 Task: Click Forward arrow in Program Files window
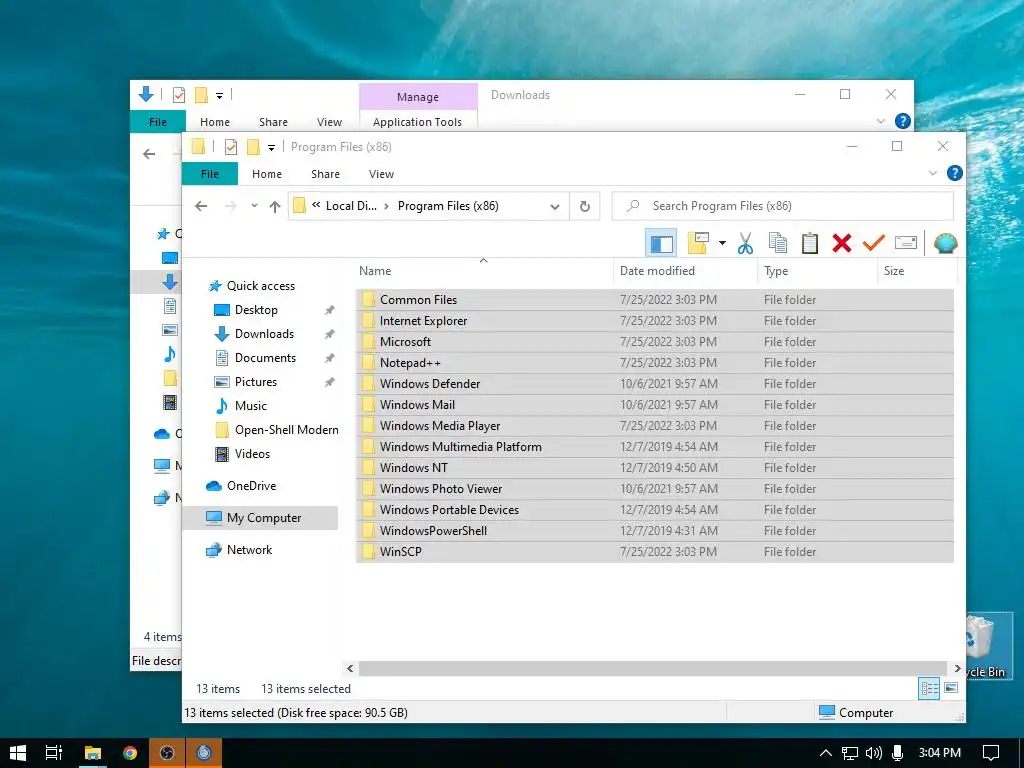click(231, 206)
